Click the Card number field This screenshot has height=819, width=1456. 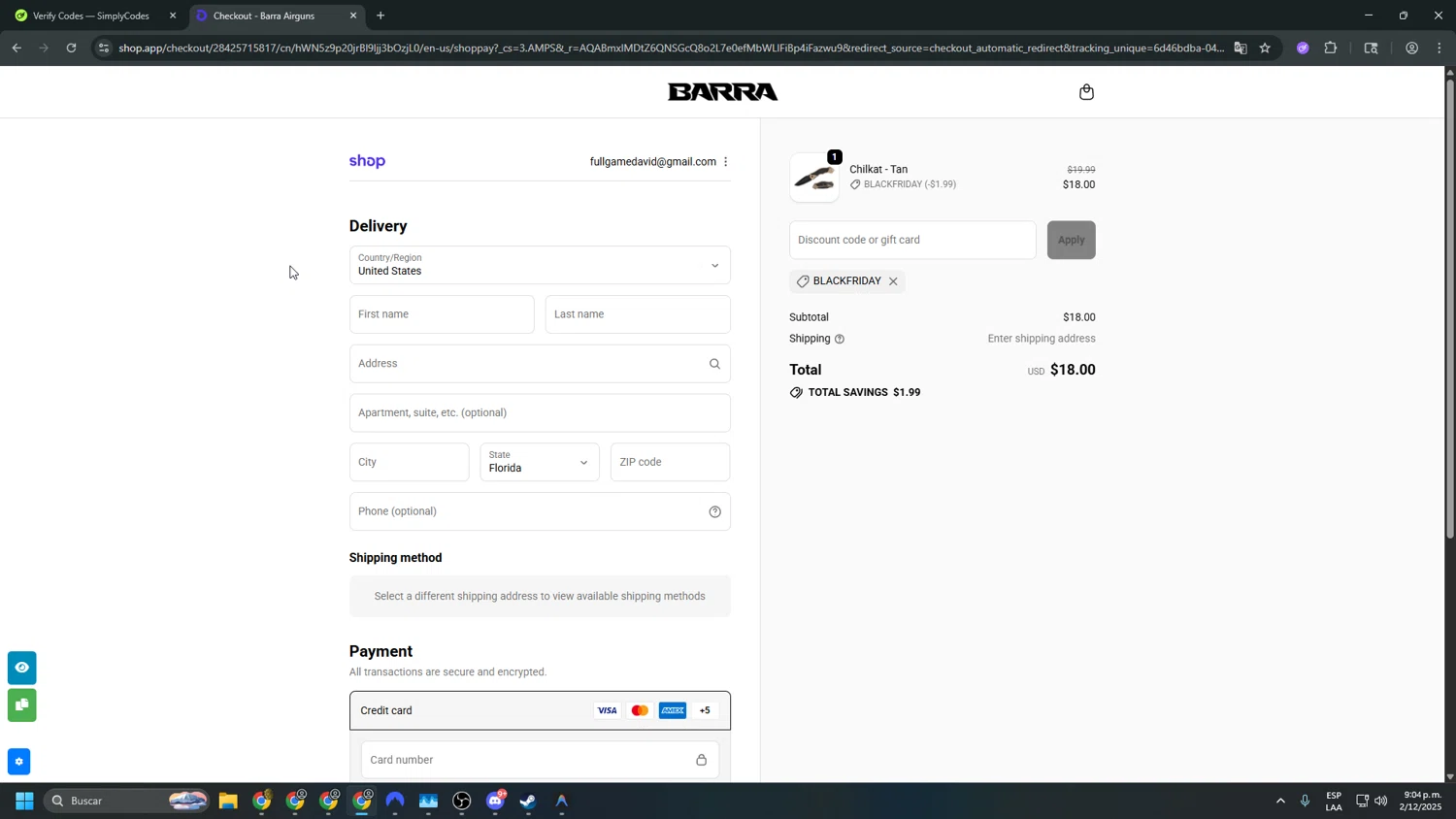540,760
